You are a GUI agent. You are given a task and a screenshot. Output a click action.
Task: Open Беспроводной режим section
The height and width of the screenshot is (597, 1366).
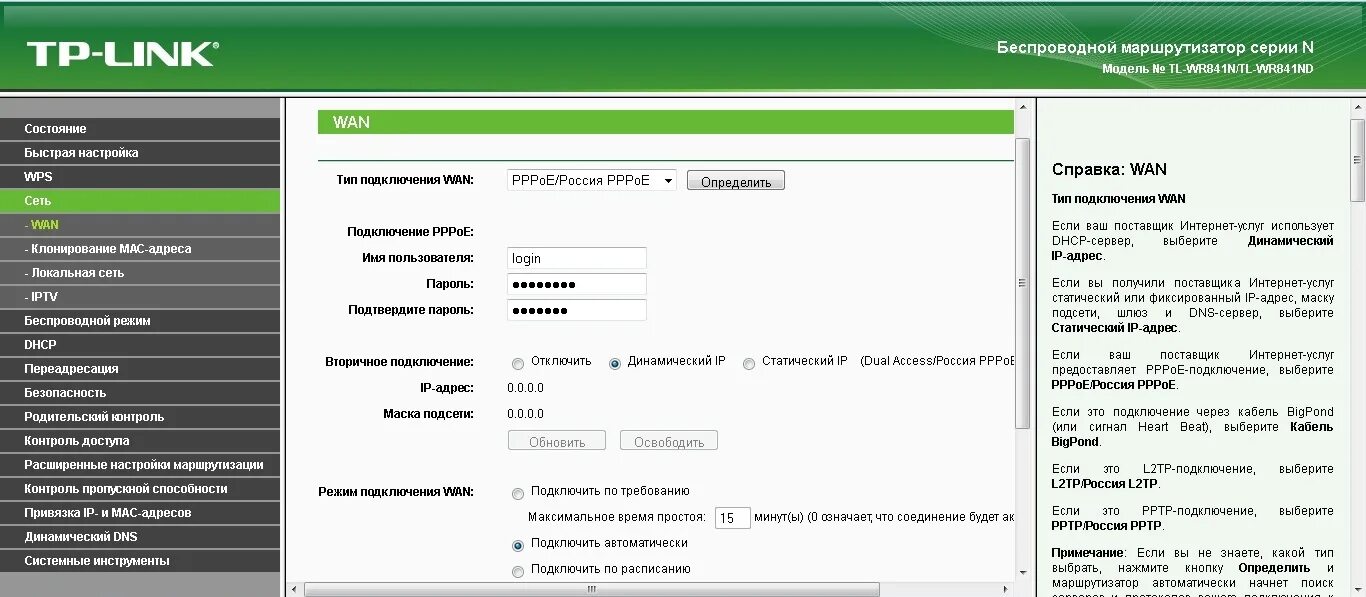(140, 321)
